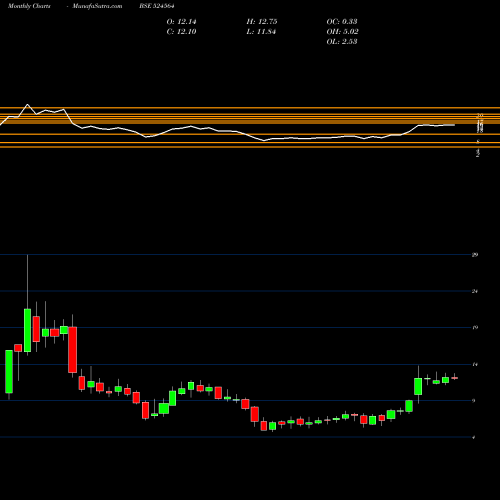This screenshot has width=500, height=500.
Task: Click the "Monthly Charts" title text
Action: click(29, 6)
